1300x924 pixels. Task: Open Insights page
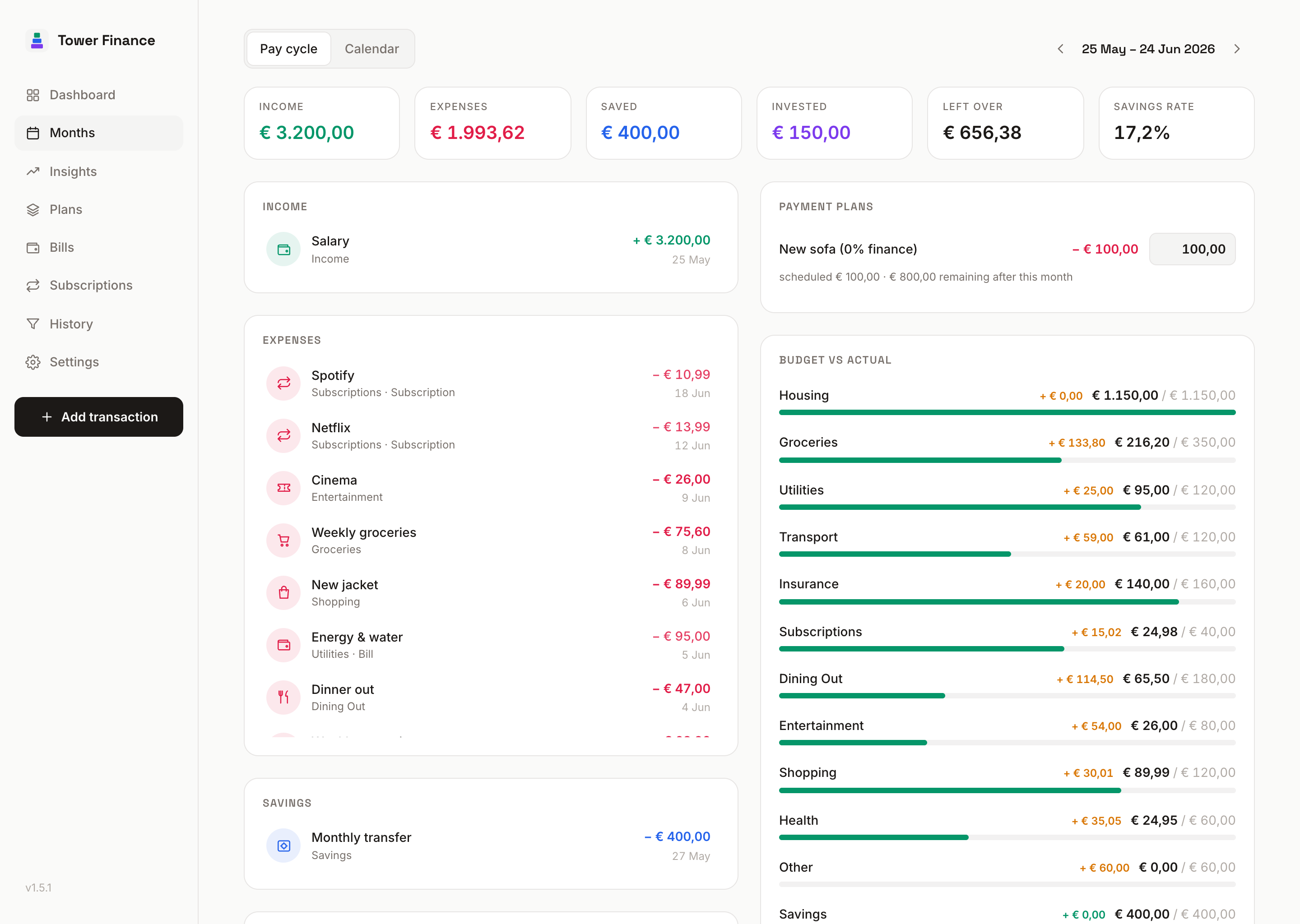[x=98, y=171]
